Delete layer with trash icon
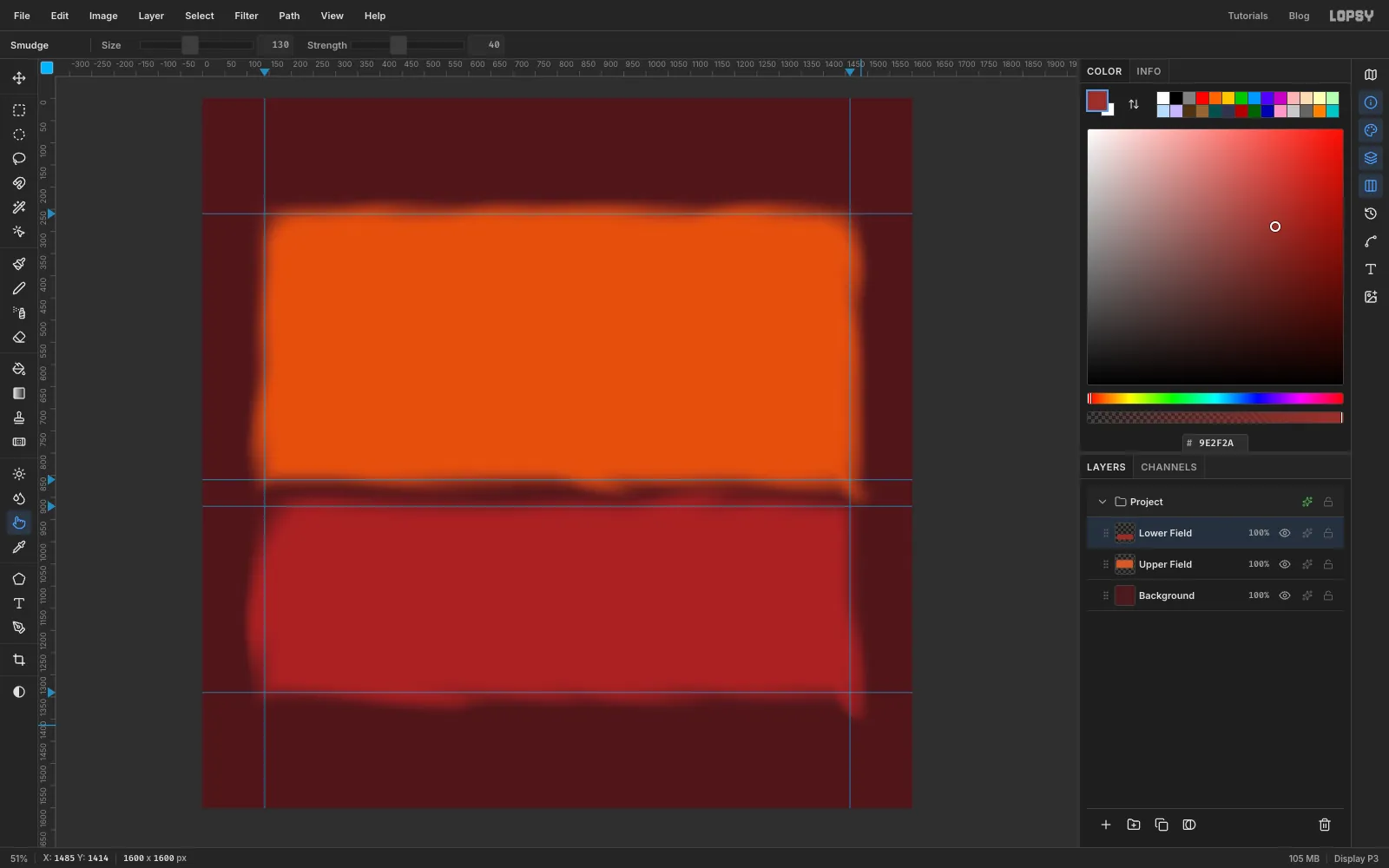The height and width of the screenshot is (868, 1389). click(x=1325, y=825)
